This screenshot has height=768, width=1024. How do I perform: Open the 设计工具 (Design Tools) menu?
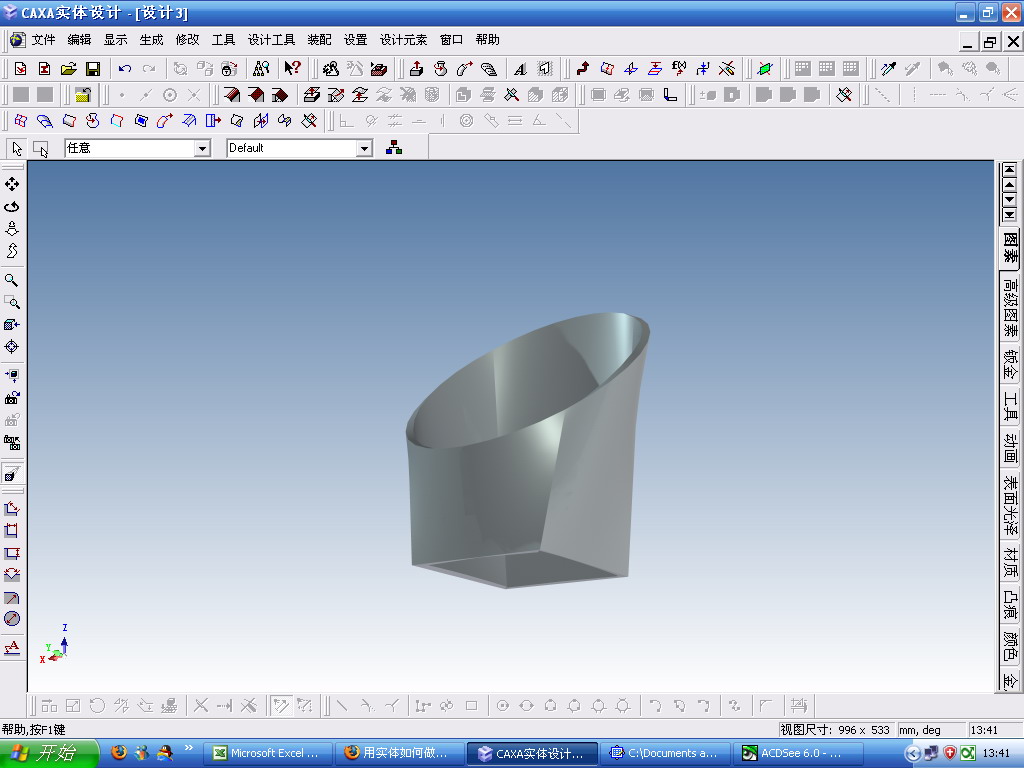(x=271, y=40)
